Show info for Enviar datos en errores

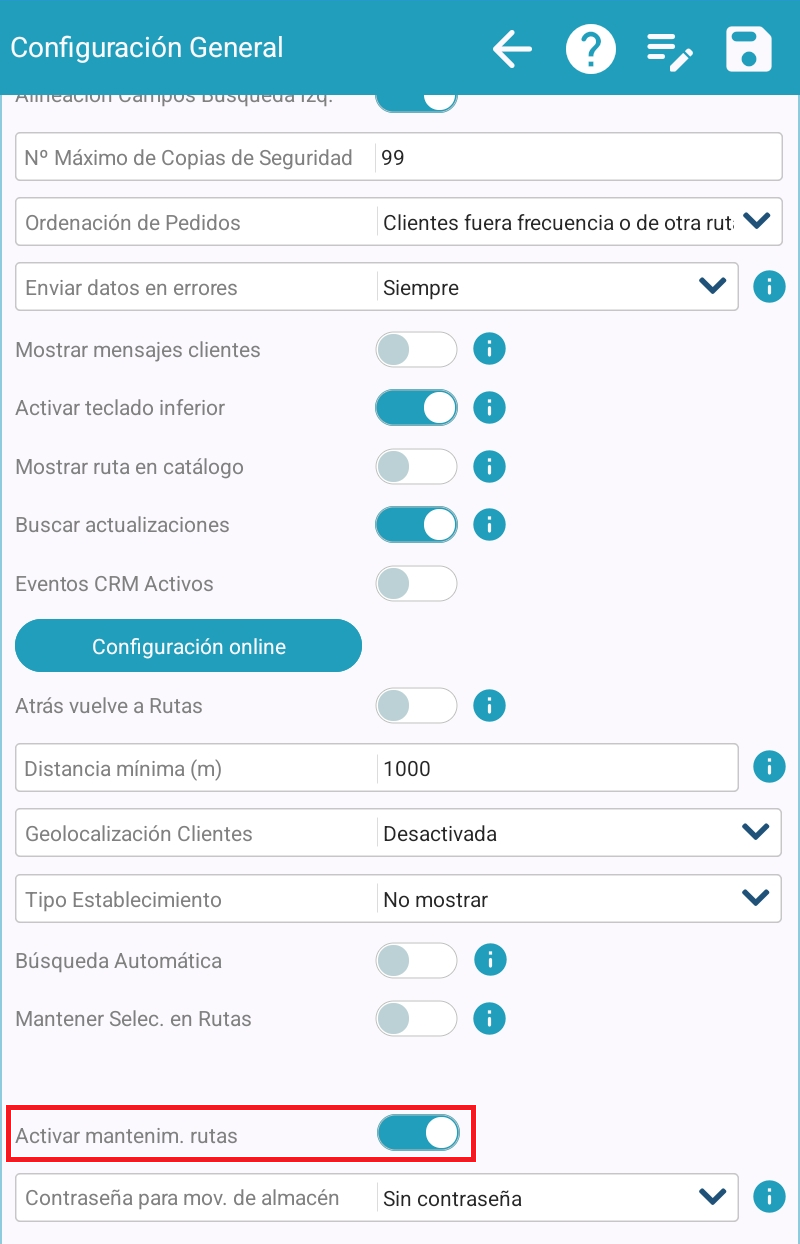[769, 287]
